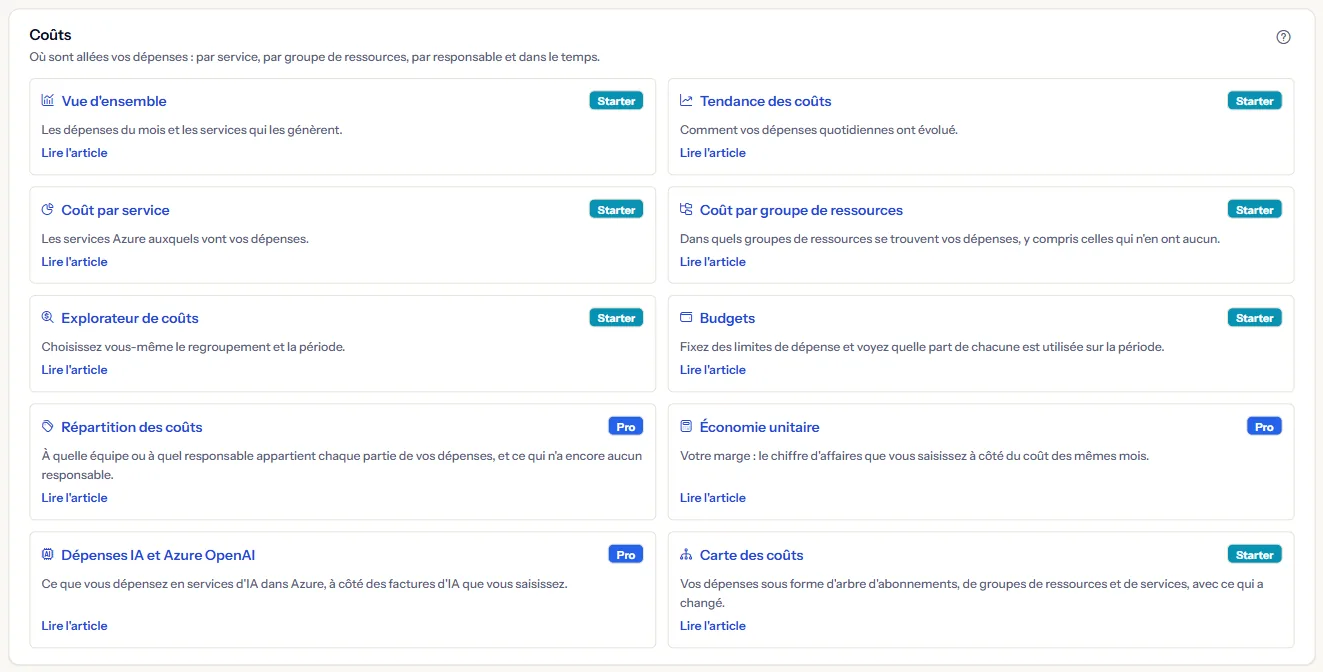The height and width of the screenshot is (672, 1323).
Task: Click the Explorateur de coûts magnifier icon
Action: click(x=48, y=318)
